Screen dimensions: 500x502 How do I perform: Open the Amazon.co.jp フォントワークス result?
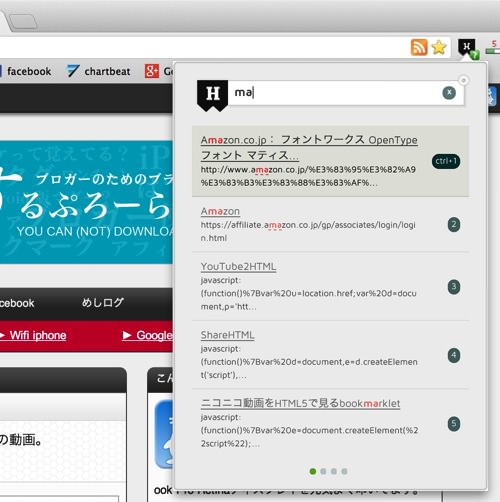[x=330, y=161]
